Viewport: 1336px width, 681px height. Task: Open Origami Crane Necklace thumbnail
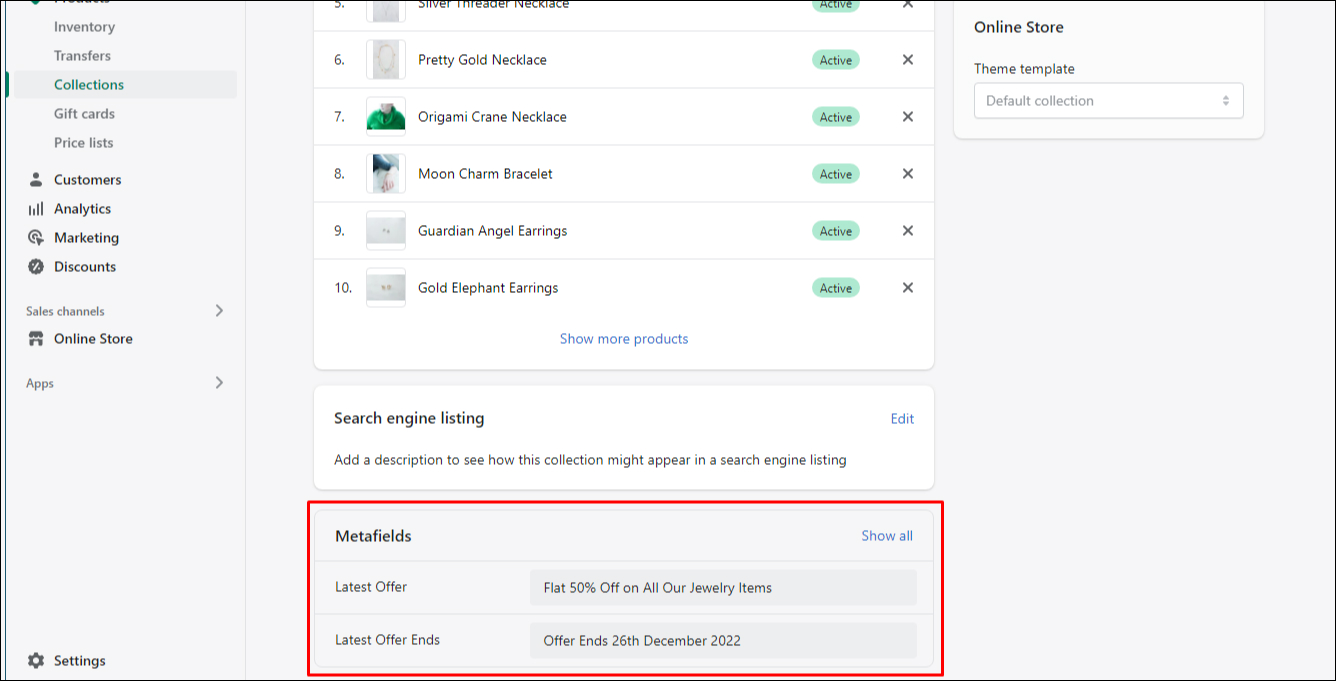pos(386,117)
